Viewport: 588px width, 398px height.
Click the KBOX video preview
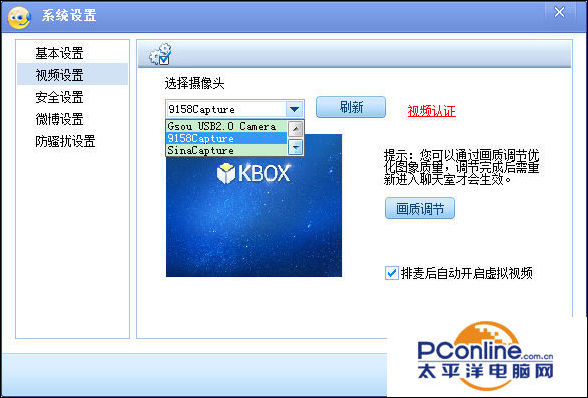point(254,206)
